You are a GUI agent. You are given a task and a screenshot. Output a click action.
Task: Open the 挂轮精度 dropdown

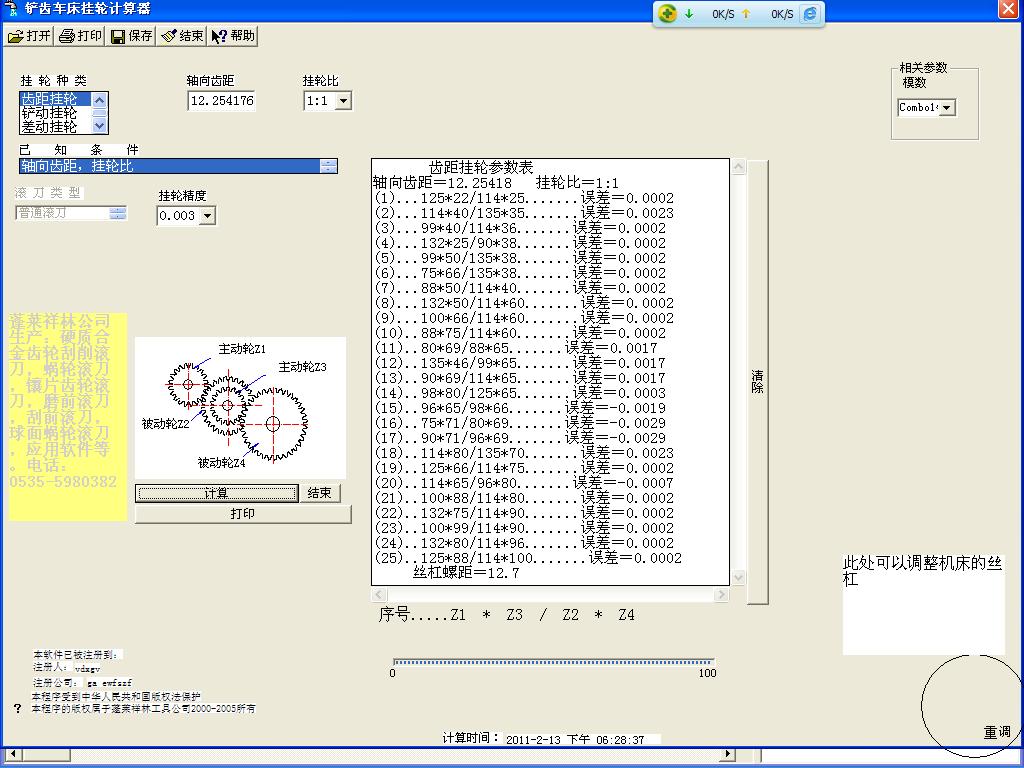coord(207,216)
